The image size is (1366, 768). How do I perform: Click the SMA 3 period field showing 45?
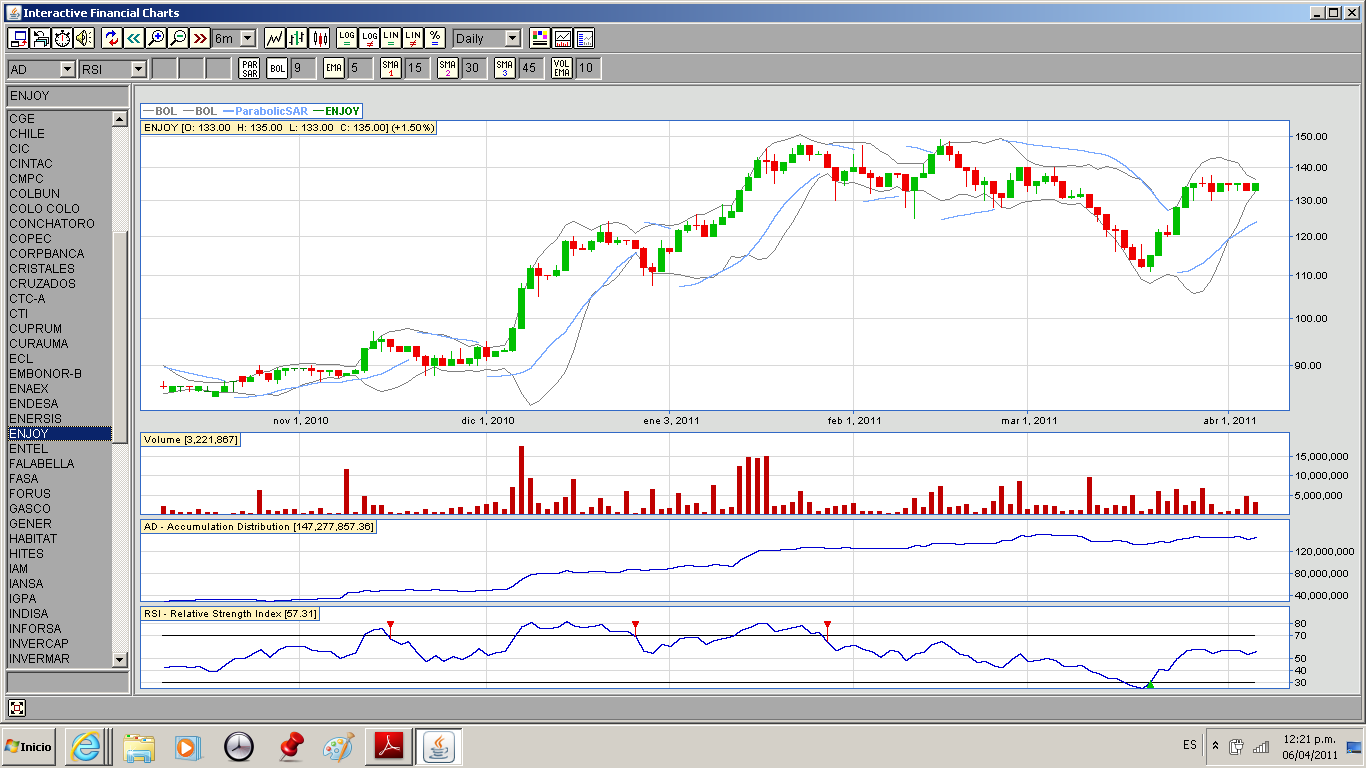[x=531, y=68]
